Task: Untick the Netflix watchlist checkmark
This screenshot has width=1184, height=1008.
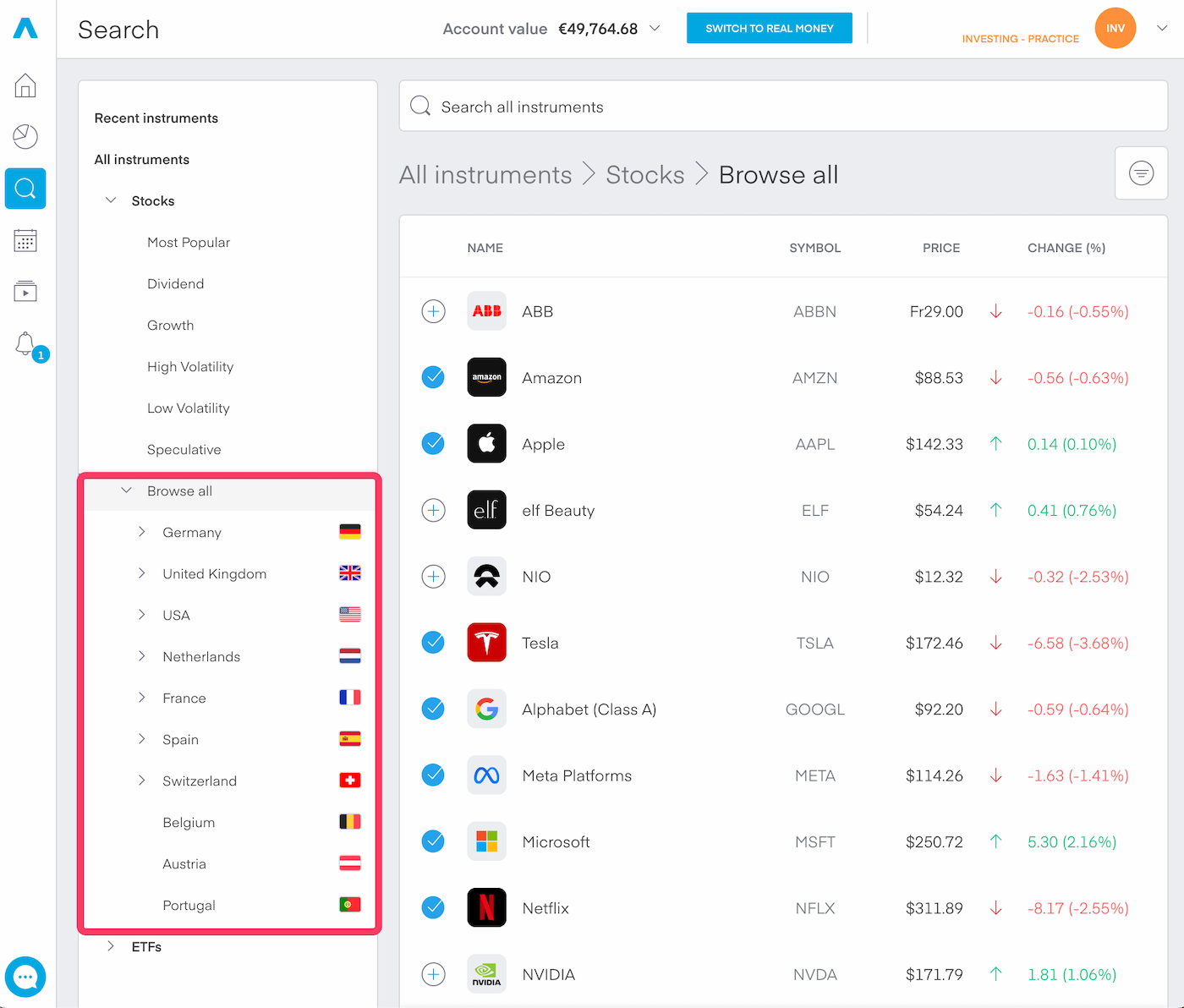Action: 433,907
